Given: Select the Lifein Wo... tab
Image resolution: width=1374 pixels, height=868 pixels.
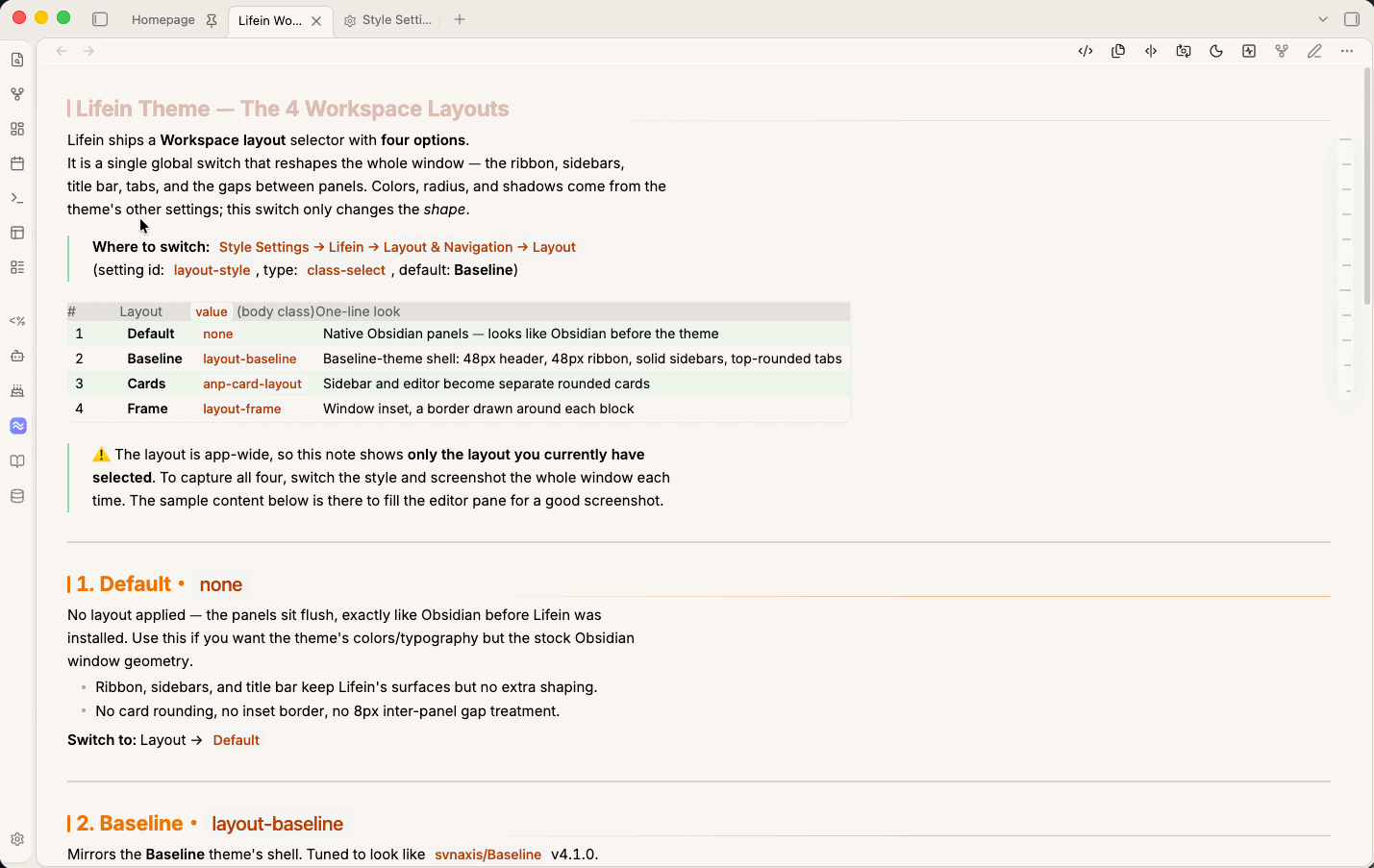Looking at the screenshot, I should pyautogui.click(x=270, y=20).
